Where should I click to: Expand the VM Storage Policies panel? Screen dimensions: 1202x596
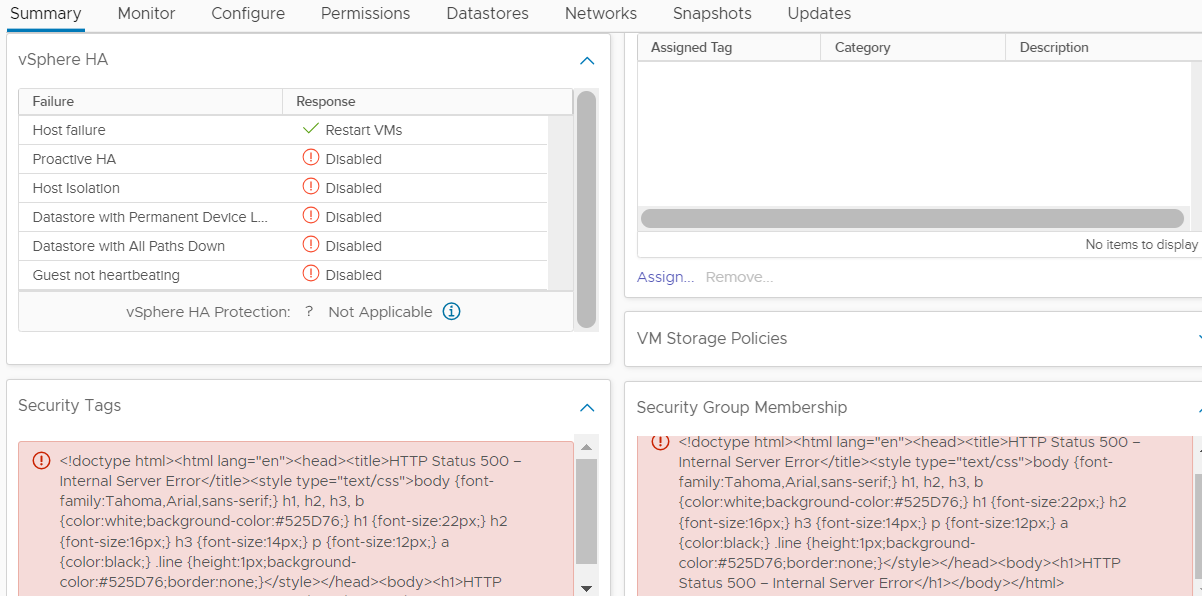click(1198, 339)
